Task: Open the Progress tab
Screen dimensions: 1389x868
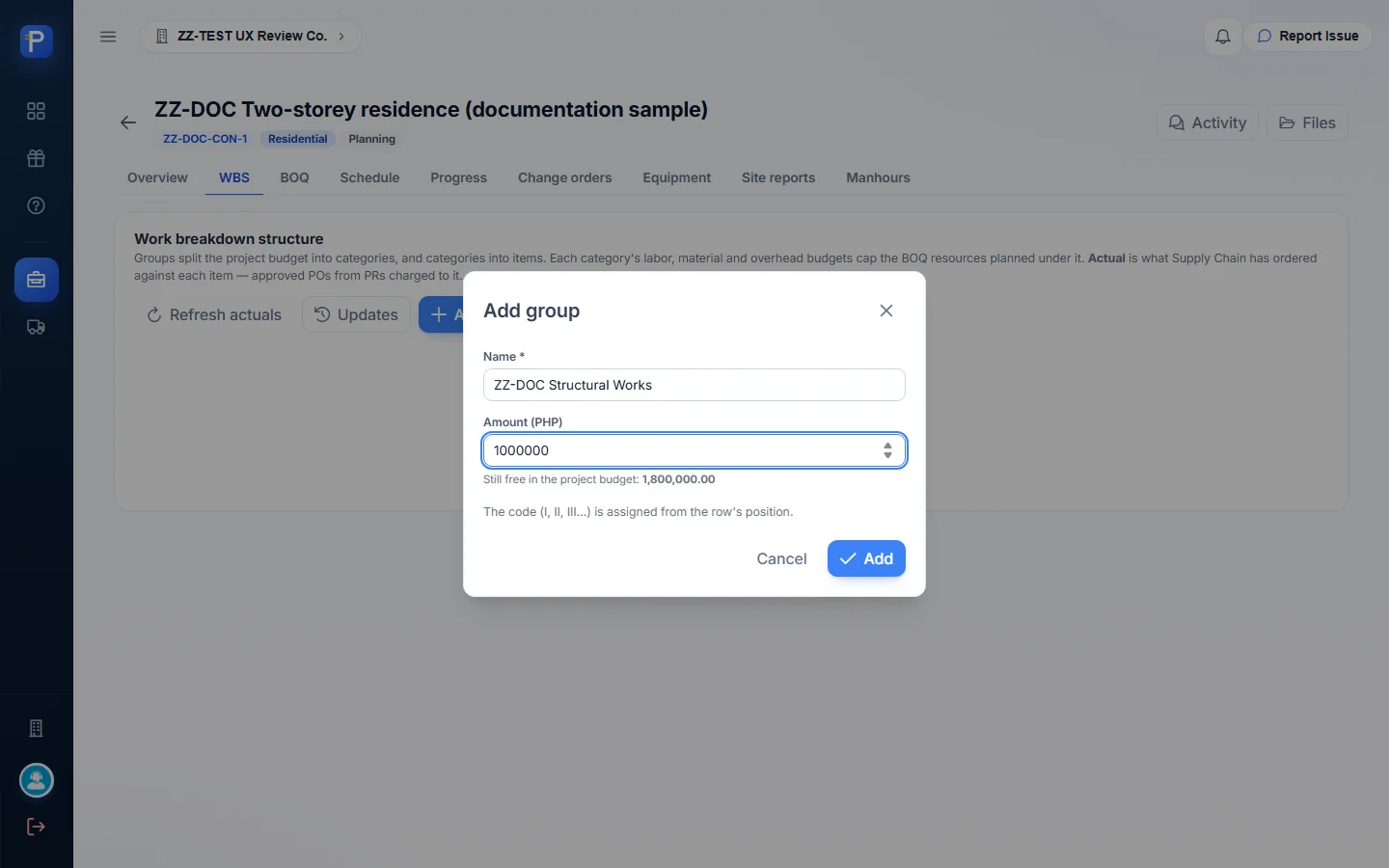Action: click(458, 177)
